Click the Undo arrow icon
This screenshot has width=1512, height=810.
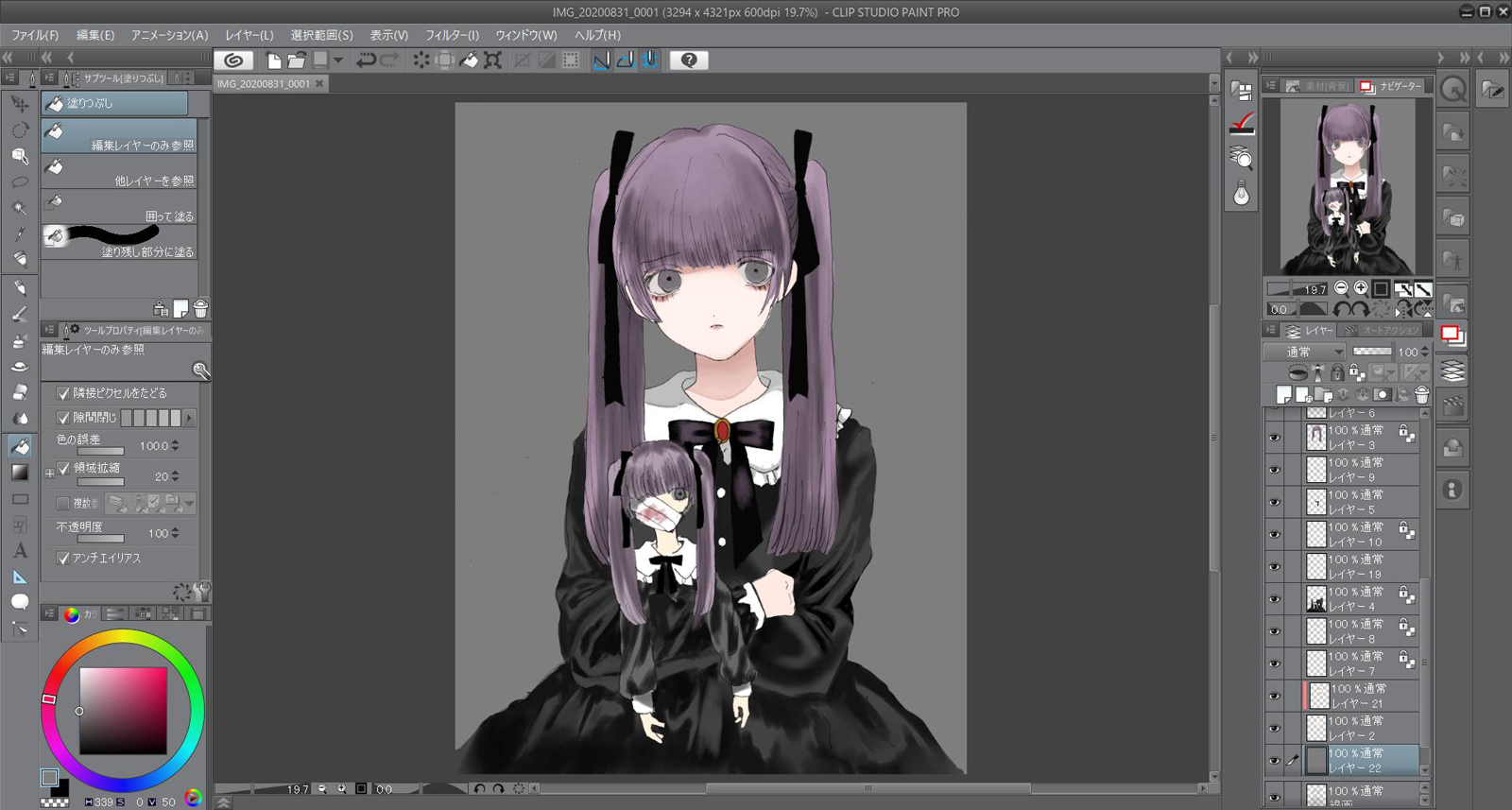[x=365, y=60]
